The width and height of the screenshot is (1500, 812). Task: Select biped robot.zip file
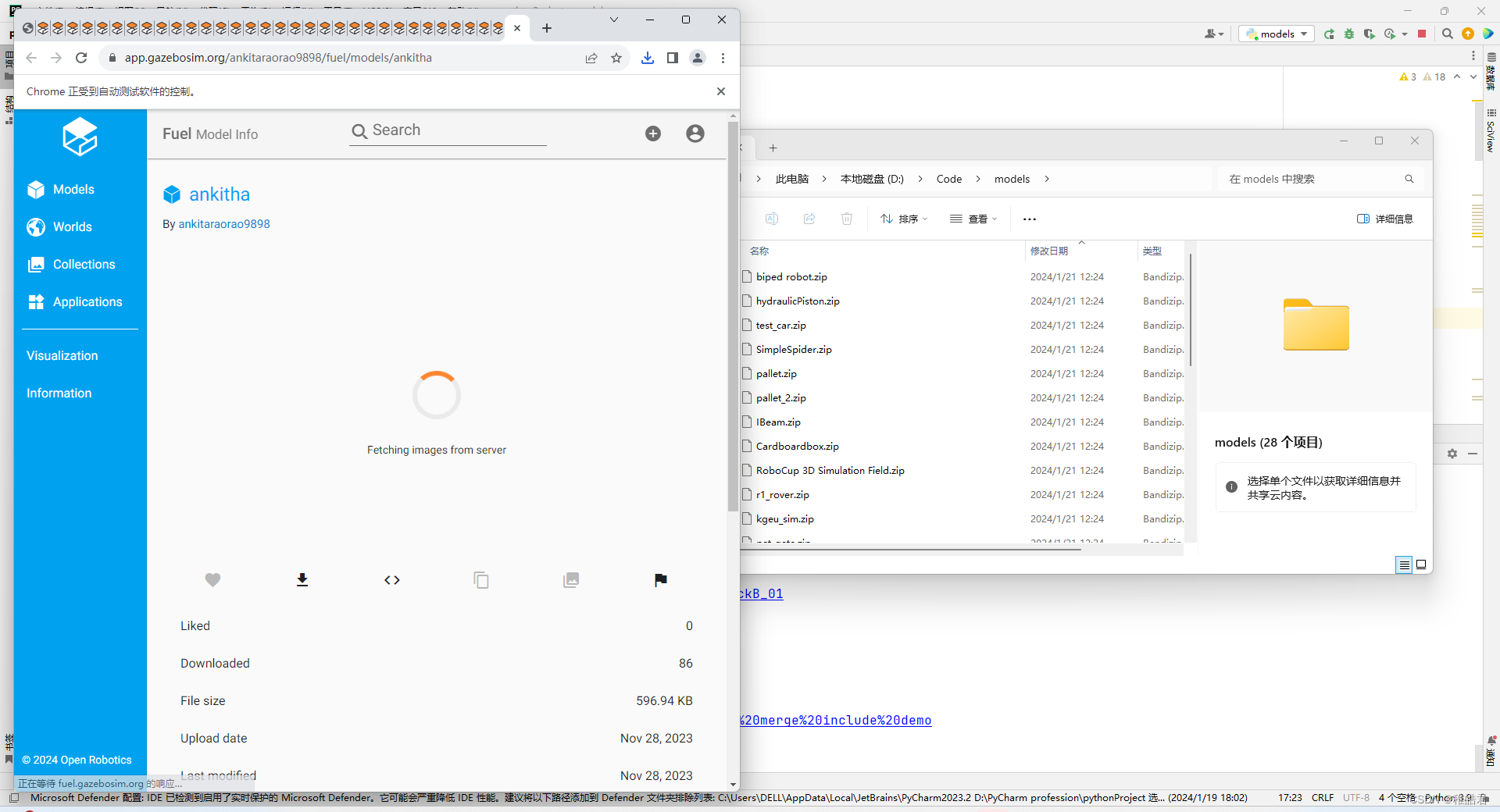click(791, 276)
